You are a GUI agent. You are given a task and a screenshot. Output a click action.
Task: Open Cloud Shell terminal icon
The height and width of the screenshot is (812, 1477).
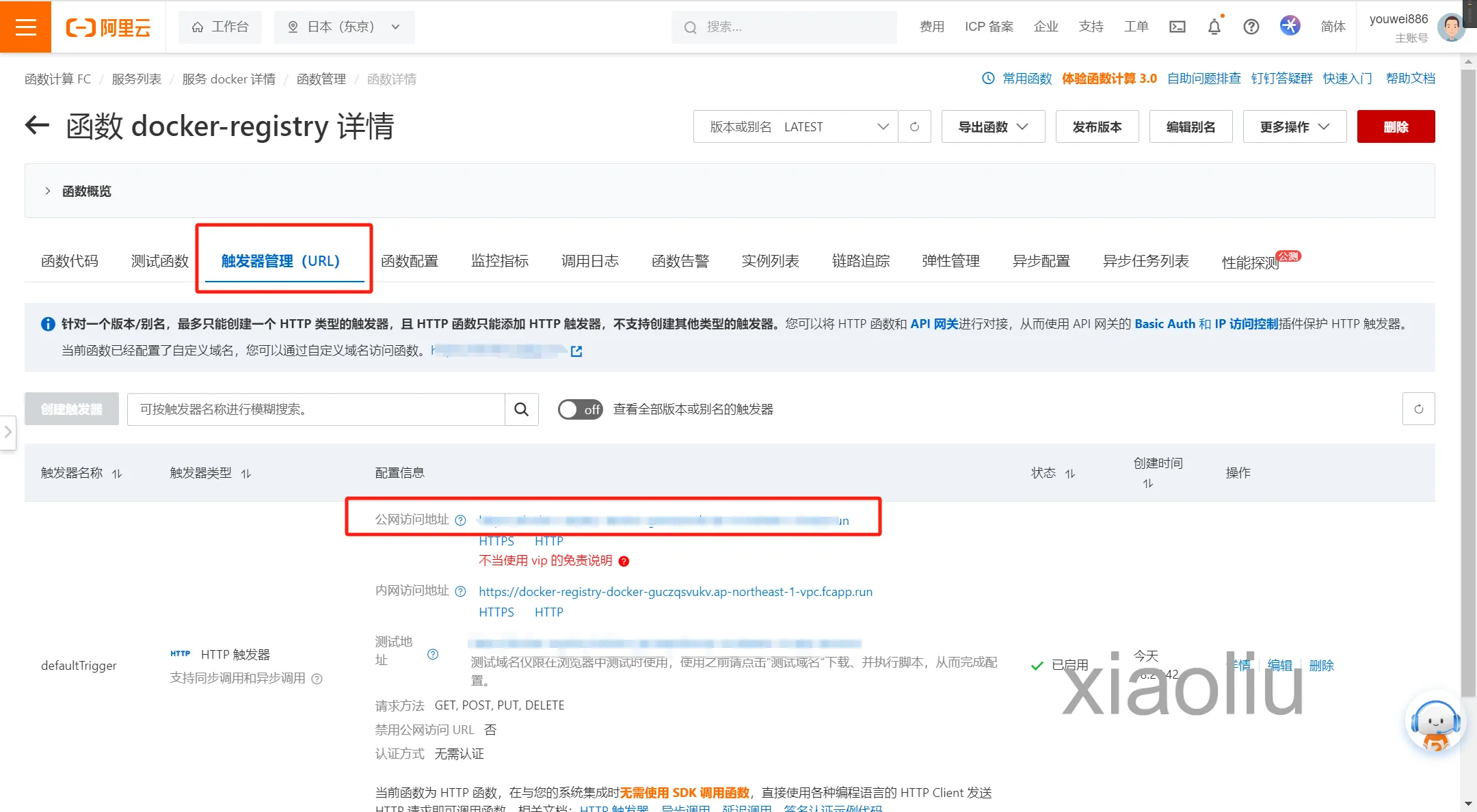[1177, 27]
